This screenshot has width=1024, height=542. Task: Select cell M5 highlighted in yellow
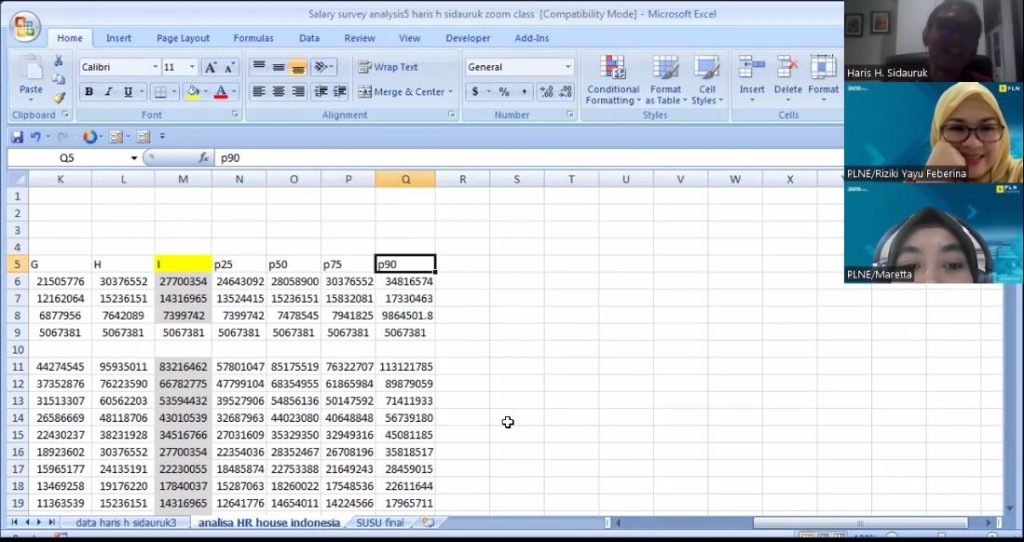point(183,264)
